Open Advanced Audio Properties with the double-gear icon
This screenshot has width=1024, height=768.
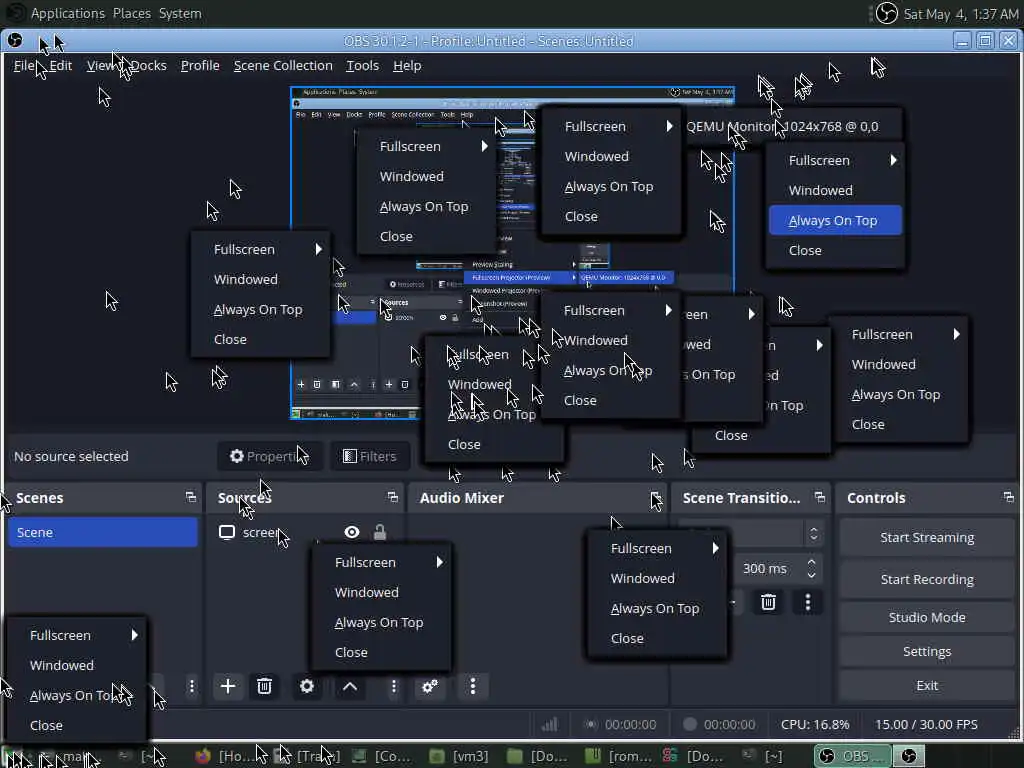[430, 686]
